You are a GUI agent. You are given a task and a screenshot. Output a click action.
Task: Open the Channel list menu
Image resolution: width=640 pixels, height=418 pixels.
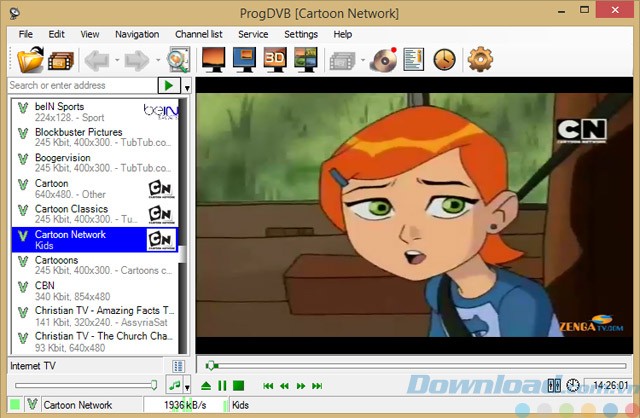pyautogui.click(x=198, y=34)
